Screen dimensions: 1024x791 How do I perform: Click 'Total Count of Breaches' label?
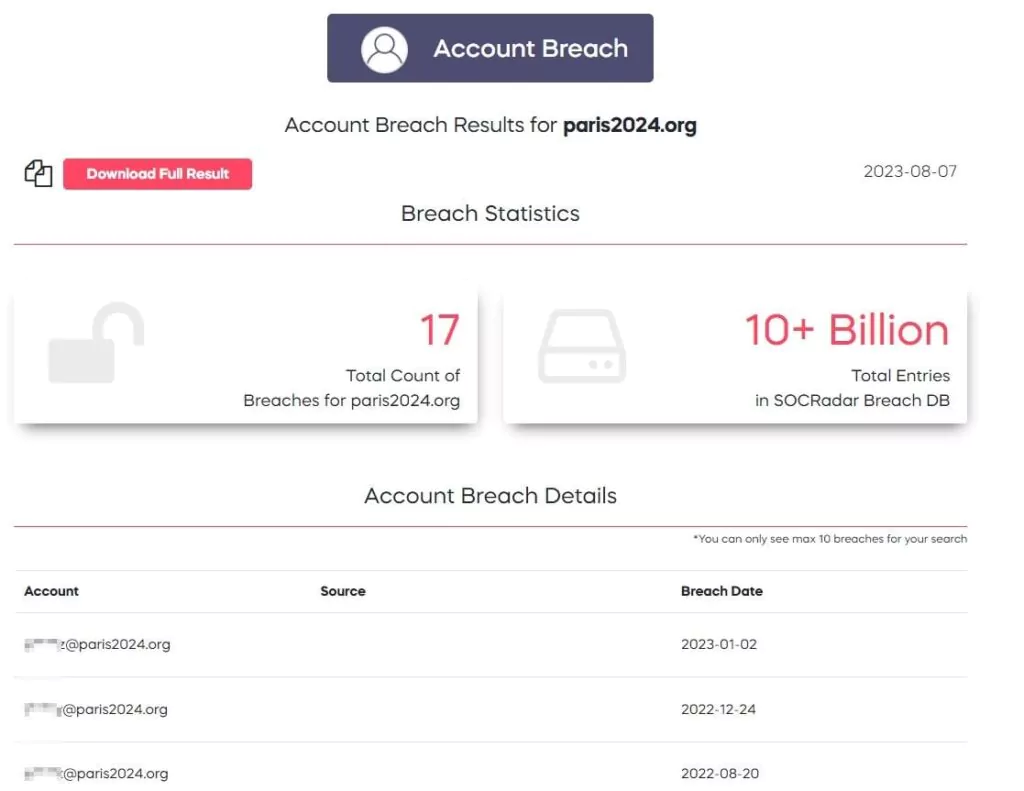click(x=351, y=388)
